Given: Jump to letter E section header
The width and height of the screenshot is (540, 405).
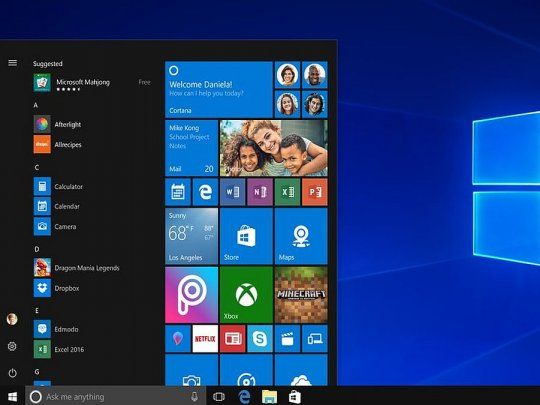Looking at the screenshot, I should (37, 311).
